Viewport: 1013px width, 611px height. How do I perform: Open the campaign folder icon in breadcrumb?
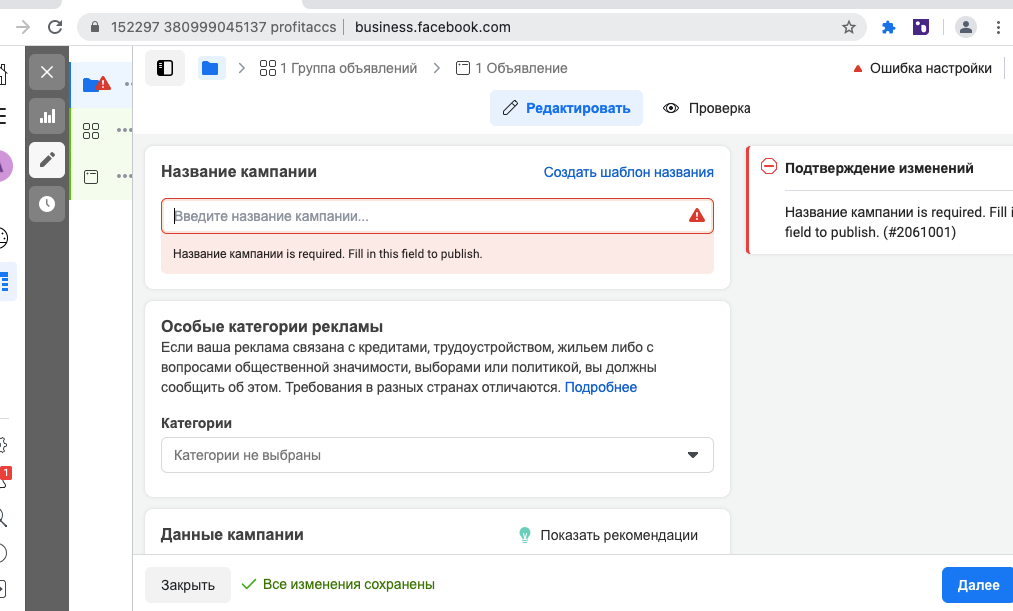[210, 68]
